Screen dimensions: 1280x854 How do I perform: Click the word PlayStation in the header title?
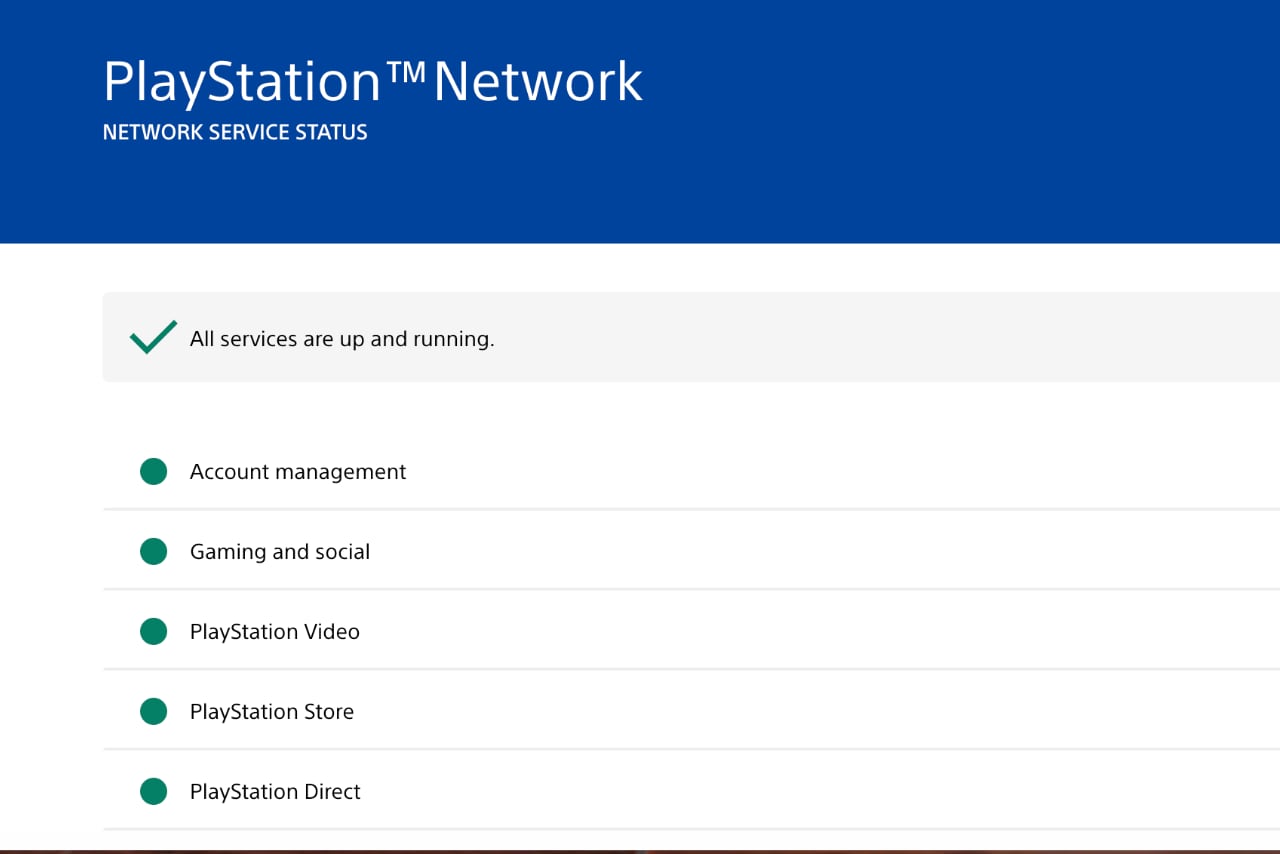tap(243, 84)
